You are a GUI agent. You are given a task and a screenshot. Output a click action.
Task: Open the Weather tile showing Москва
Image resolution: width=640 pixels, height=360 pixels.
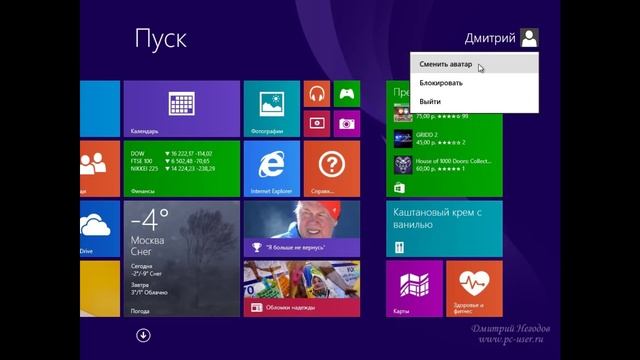point(182,259)
